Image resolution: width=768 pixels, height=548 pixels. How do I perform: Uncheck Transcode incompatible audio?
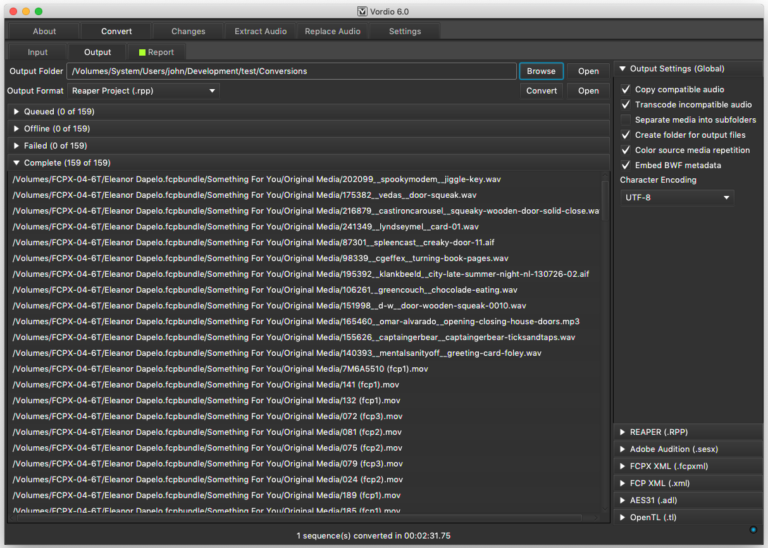pos(626,104)
